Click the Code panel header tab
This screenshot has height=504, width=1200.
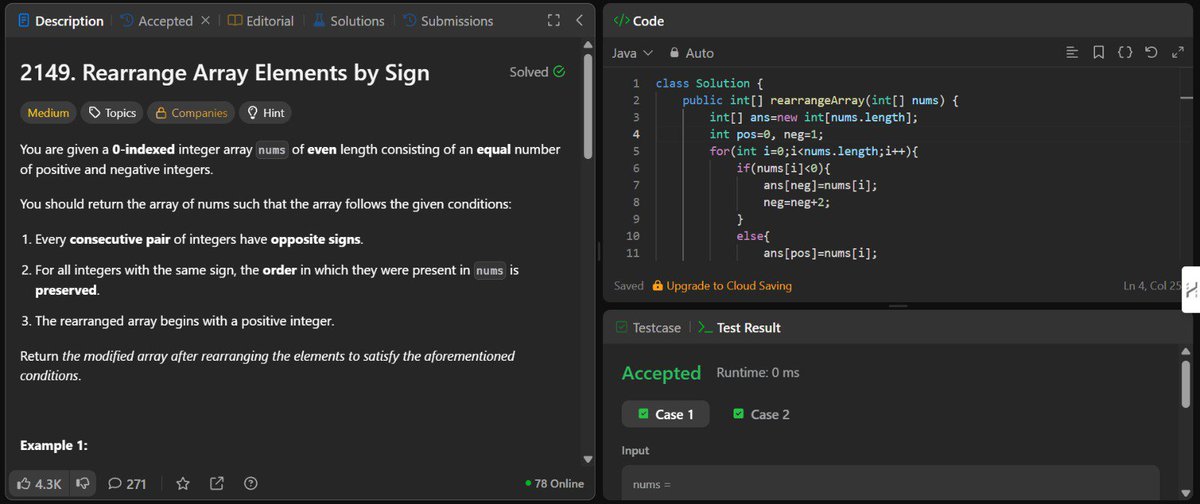(638, 20)
